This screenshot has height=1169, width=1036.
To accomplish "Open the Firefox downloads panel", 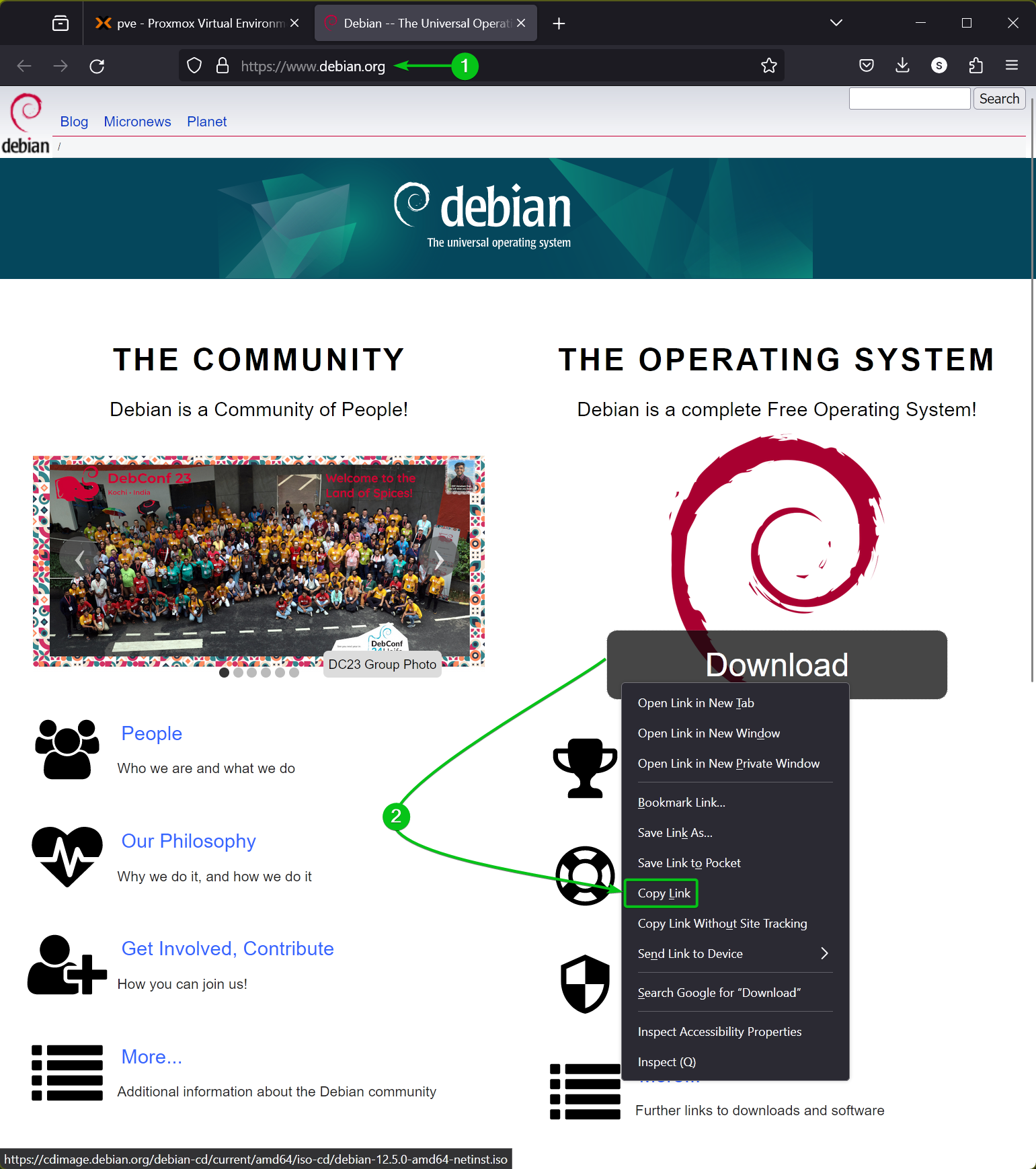I will 902,65.
